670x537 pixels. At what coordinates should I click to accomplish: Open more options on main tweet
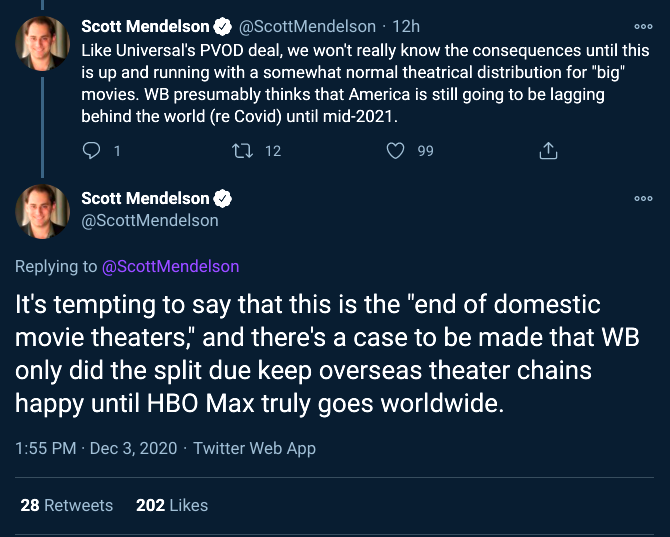[642, 199]
